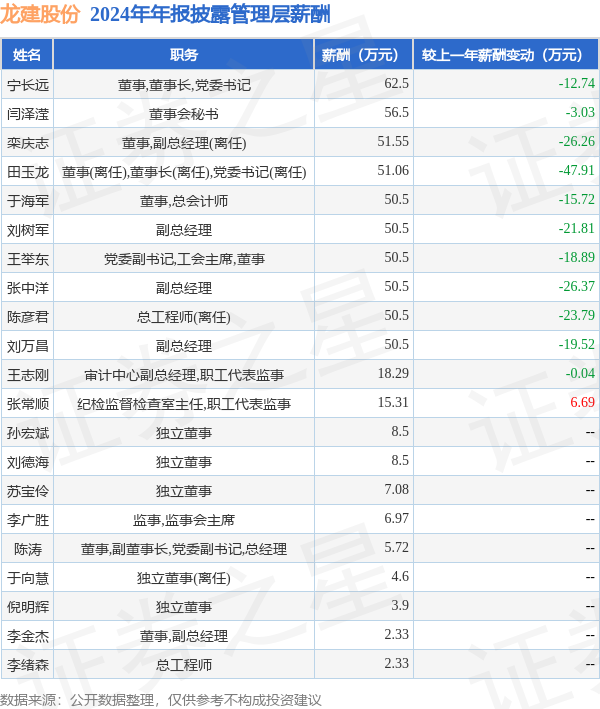Click change value -26.26
This screenshot has width=600, height=709.
tap(576, 142)
